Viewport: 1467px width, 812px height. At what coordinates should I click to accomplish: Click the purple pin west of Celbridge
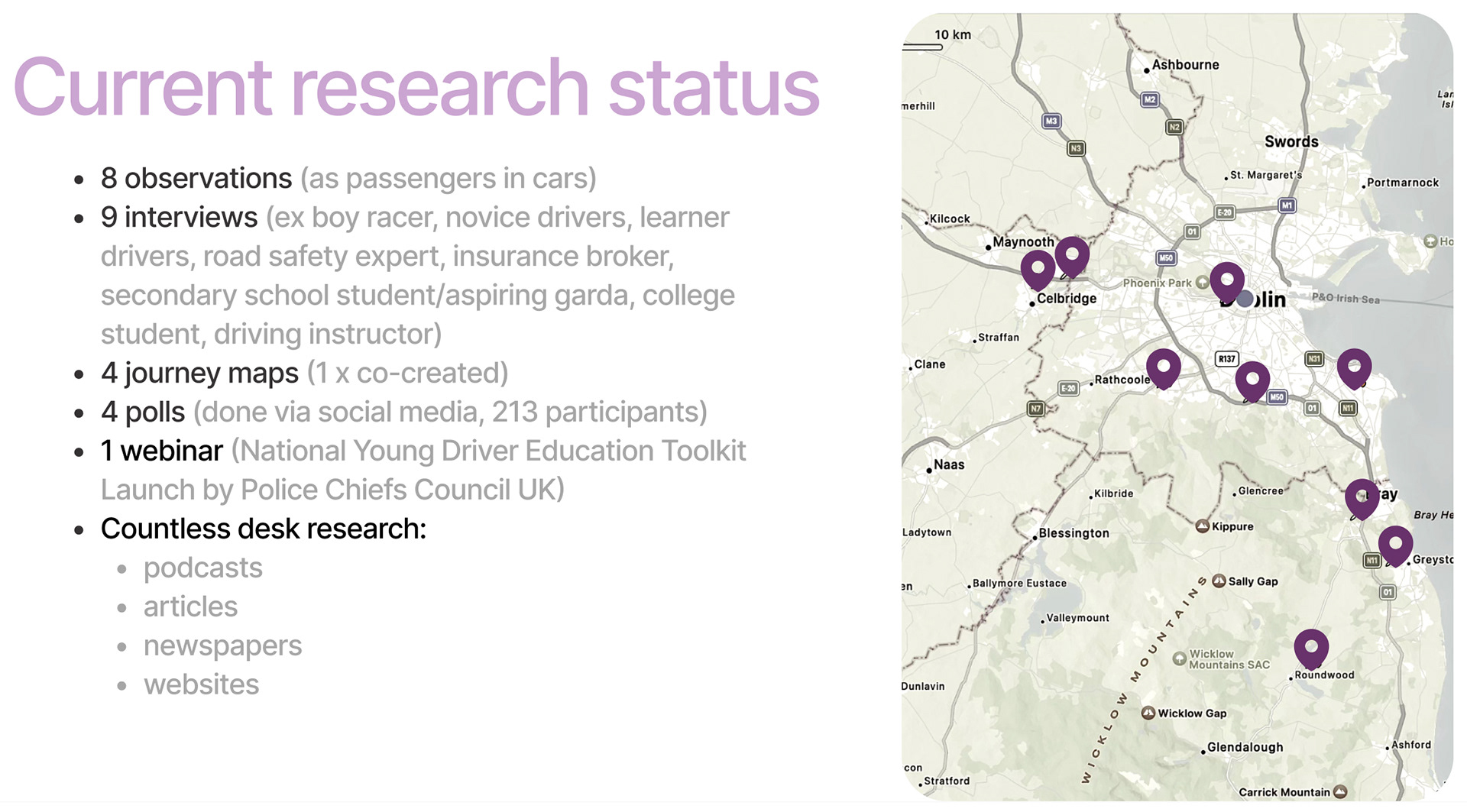point(1038,270)
